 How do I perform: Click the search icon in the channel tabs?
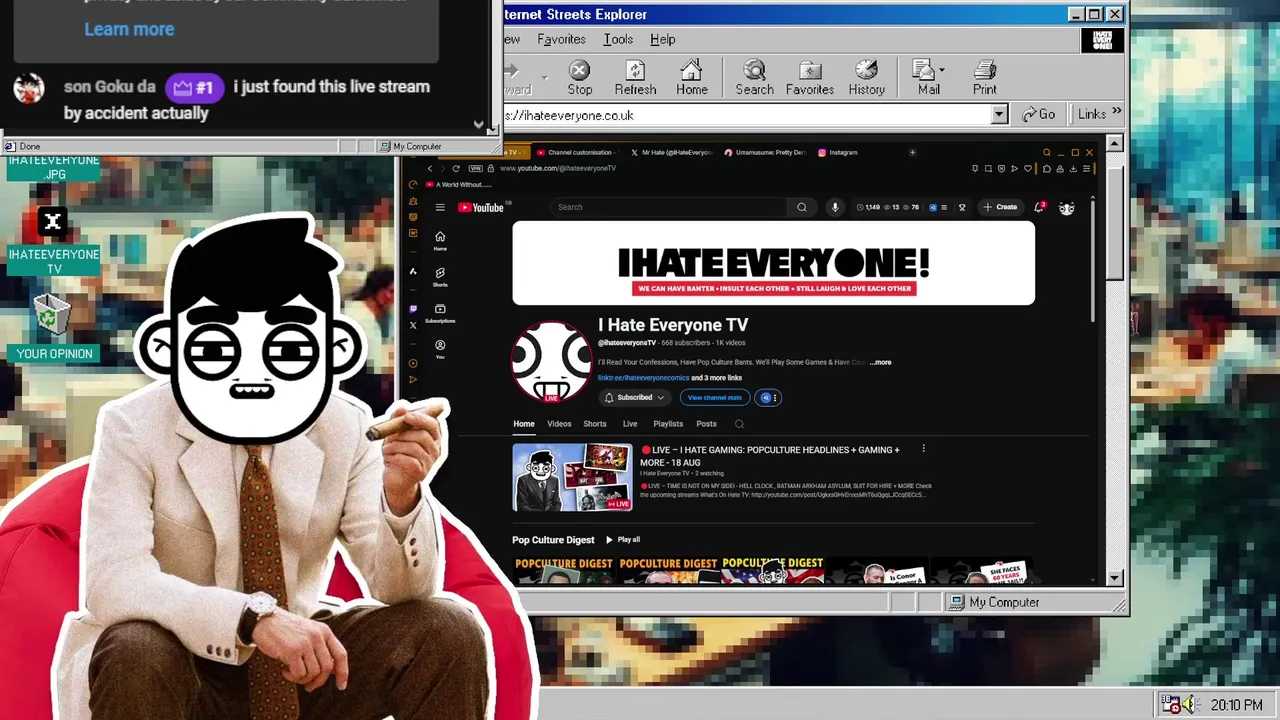739,424
